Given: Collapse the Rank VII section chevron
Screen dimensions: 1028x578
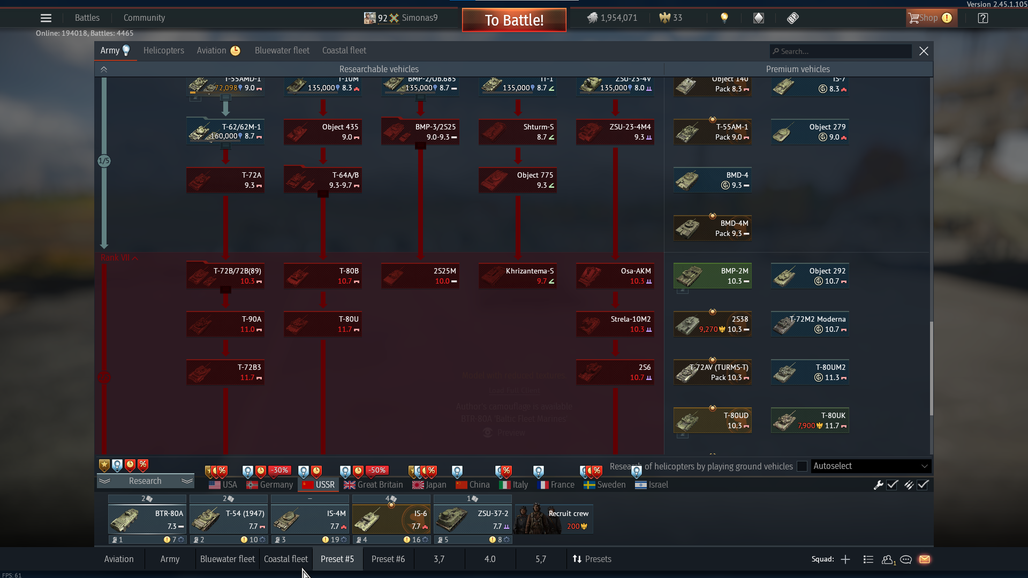Looking at the screenshot, I should tap(135, 258).
